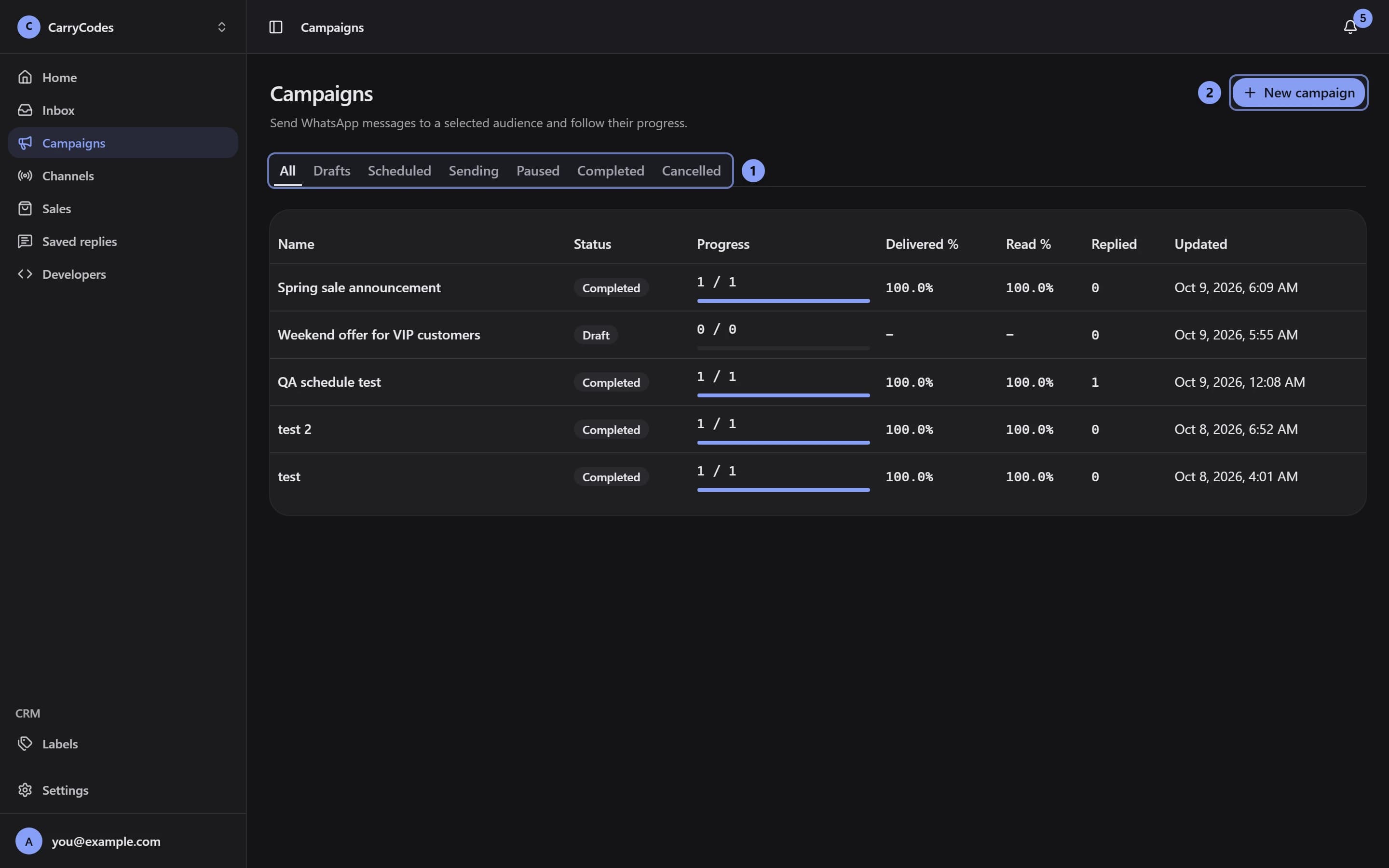1389x868 pixels.
Task: Click the QA schedule test progress bar
Action: point(783,395)
